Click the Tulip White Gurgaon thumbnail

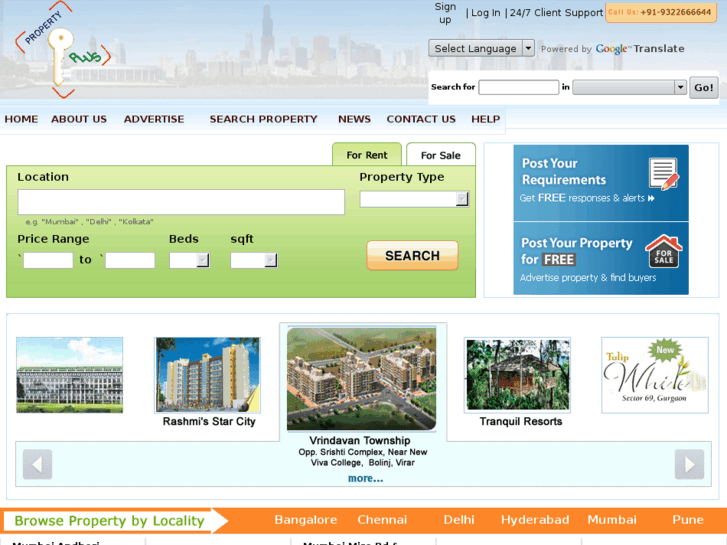coord(655,375)
